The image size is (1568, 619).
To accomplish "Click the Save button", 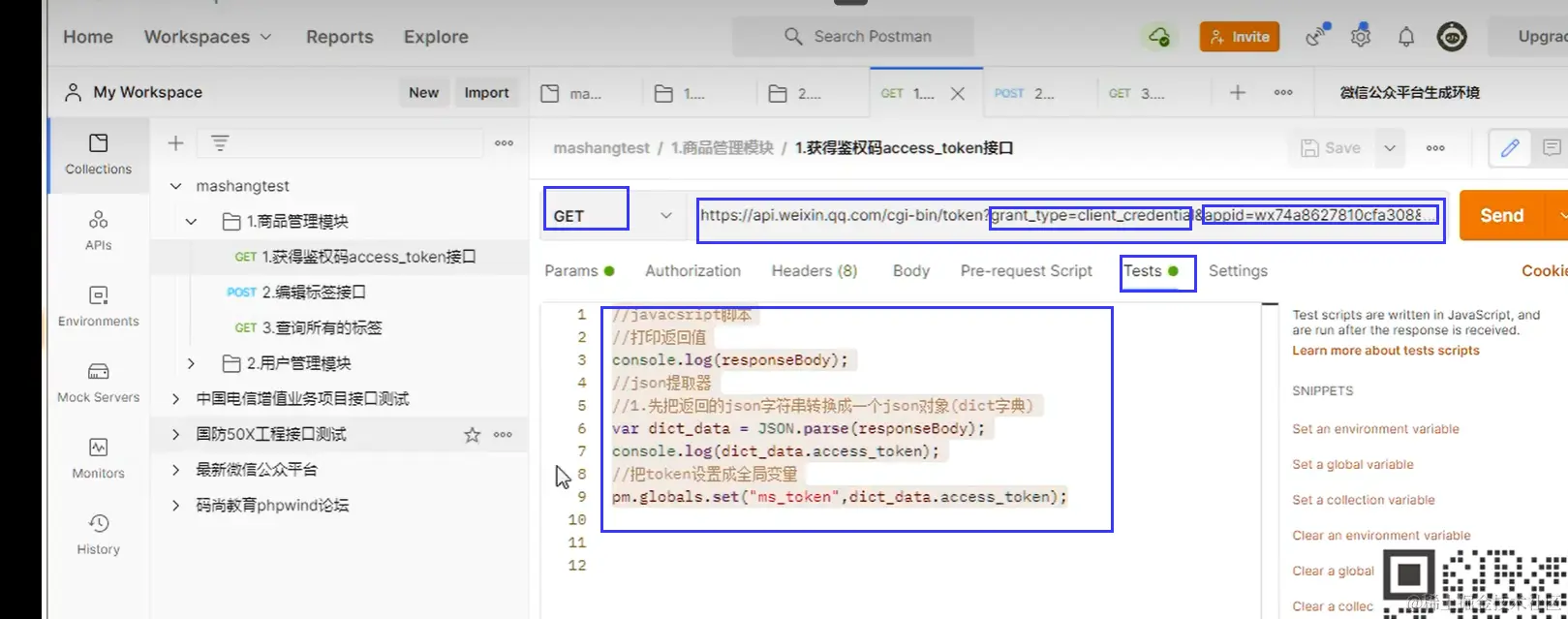I will click(x=1332, y=148).
